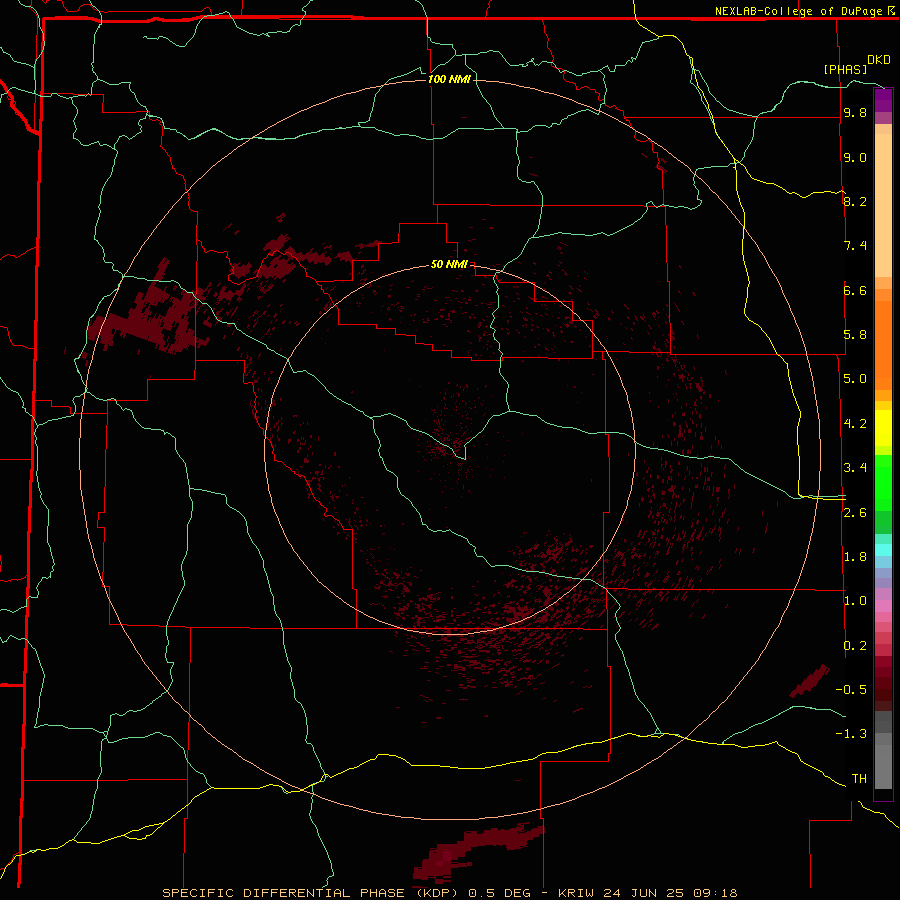
Task: Click the 5.0 color scale value
Action: click(855, 379)
